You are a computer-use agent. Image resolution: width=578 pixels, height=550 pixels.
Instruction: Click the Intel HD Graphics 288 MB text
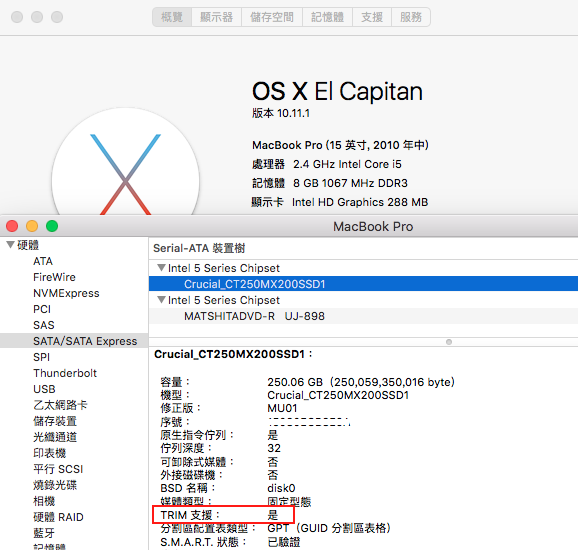pyautogui.click(x=360, y=202)
